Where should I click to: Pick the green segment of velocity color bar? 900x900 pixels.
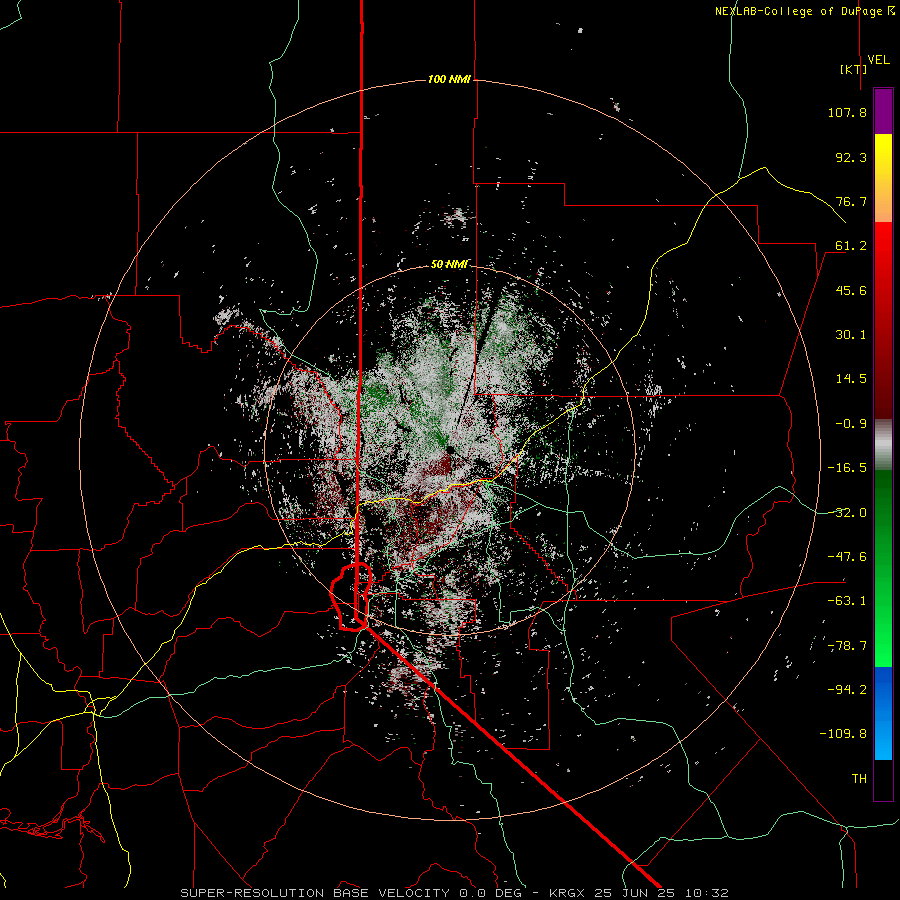883,568
